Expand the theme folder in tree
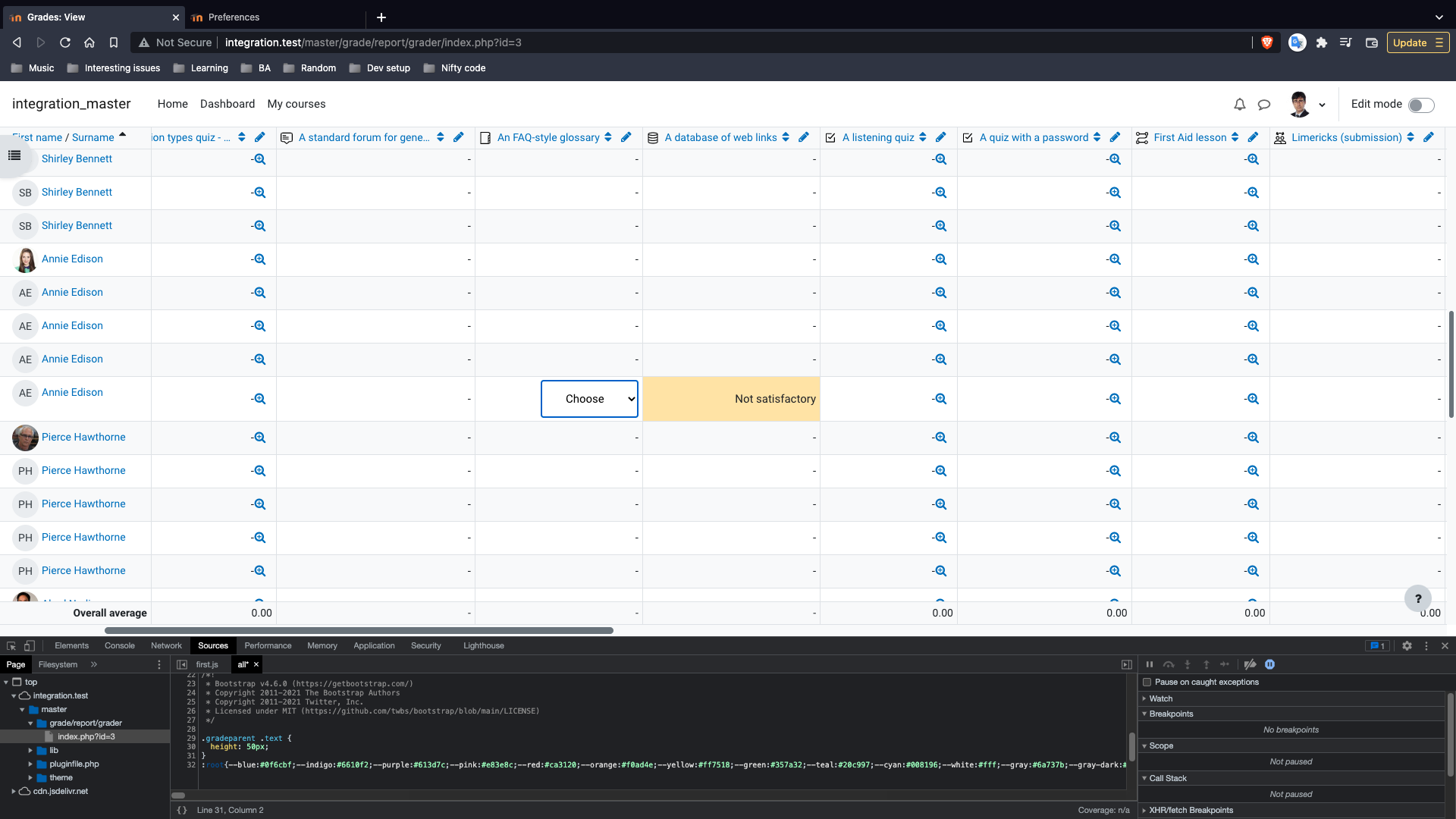This screenshot has width=1456, height=819. [x=30, y=778]
